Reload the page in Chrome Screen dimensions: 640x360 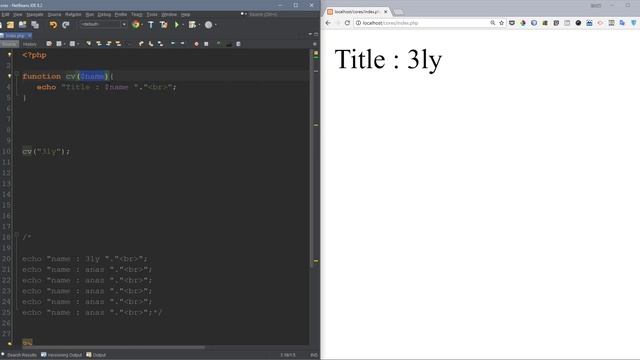pos(347,23)
